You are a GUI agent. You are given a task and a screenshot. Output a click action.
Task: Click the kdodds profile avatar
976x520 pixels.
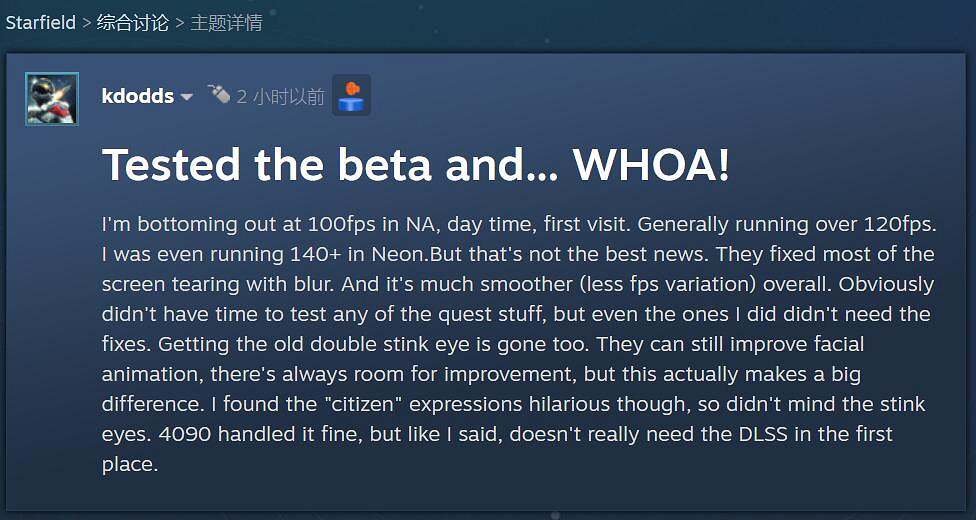(x=52, y=99)
